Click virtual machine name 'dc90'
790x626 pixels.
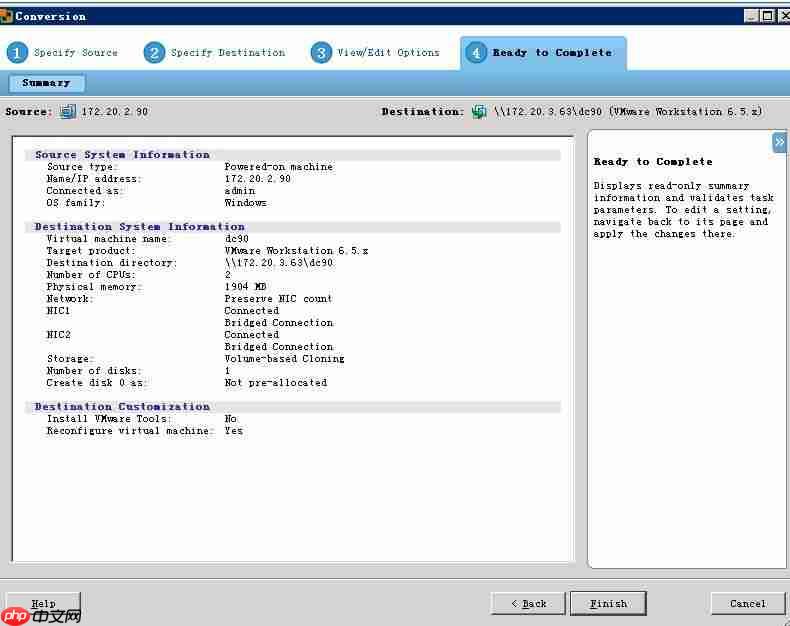click(x=237, y=238)
